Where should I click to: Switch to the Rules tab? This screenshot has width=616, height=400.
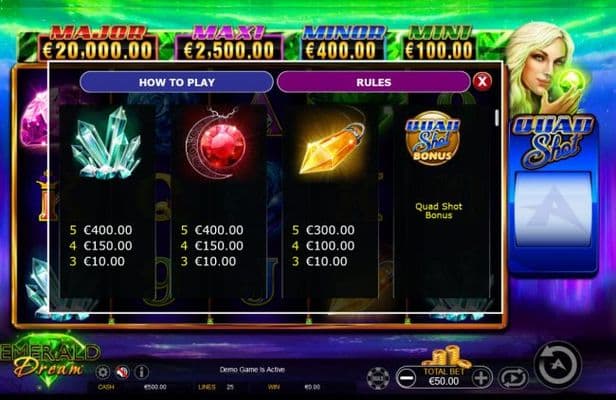tap(374, 82)
